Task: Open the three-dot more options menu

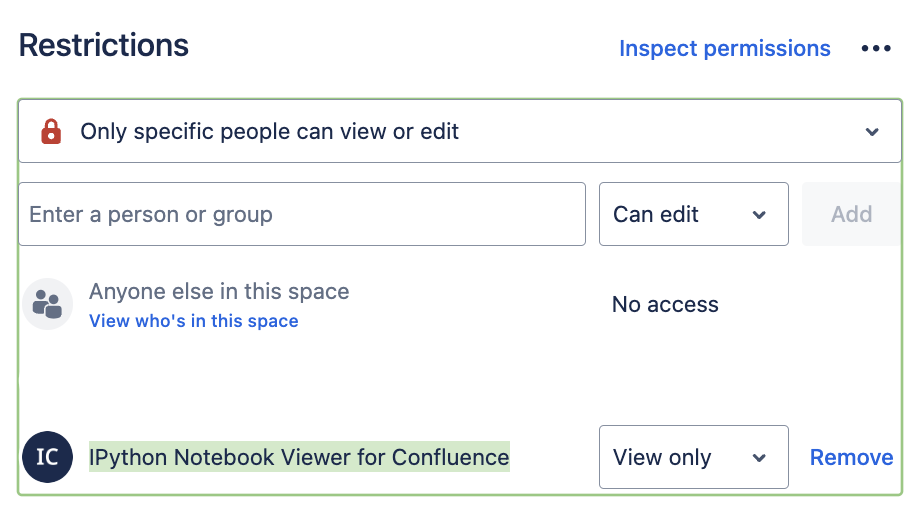Action: [x=875, y=49]
